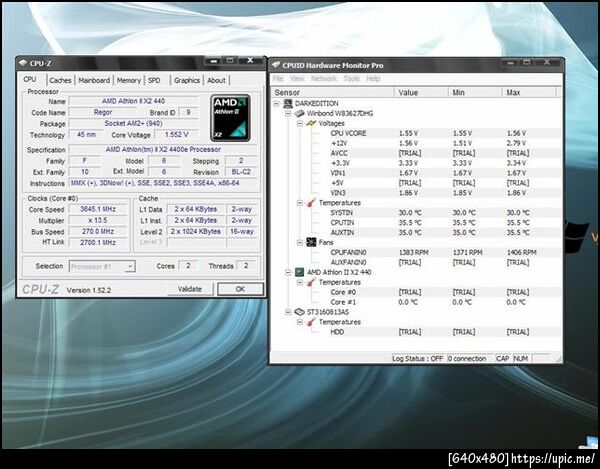The image size is (600, 469).
Task: Switch to the About tab
Action: 216,80
